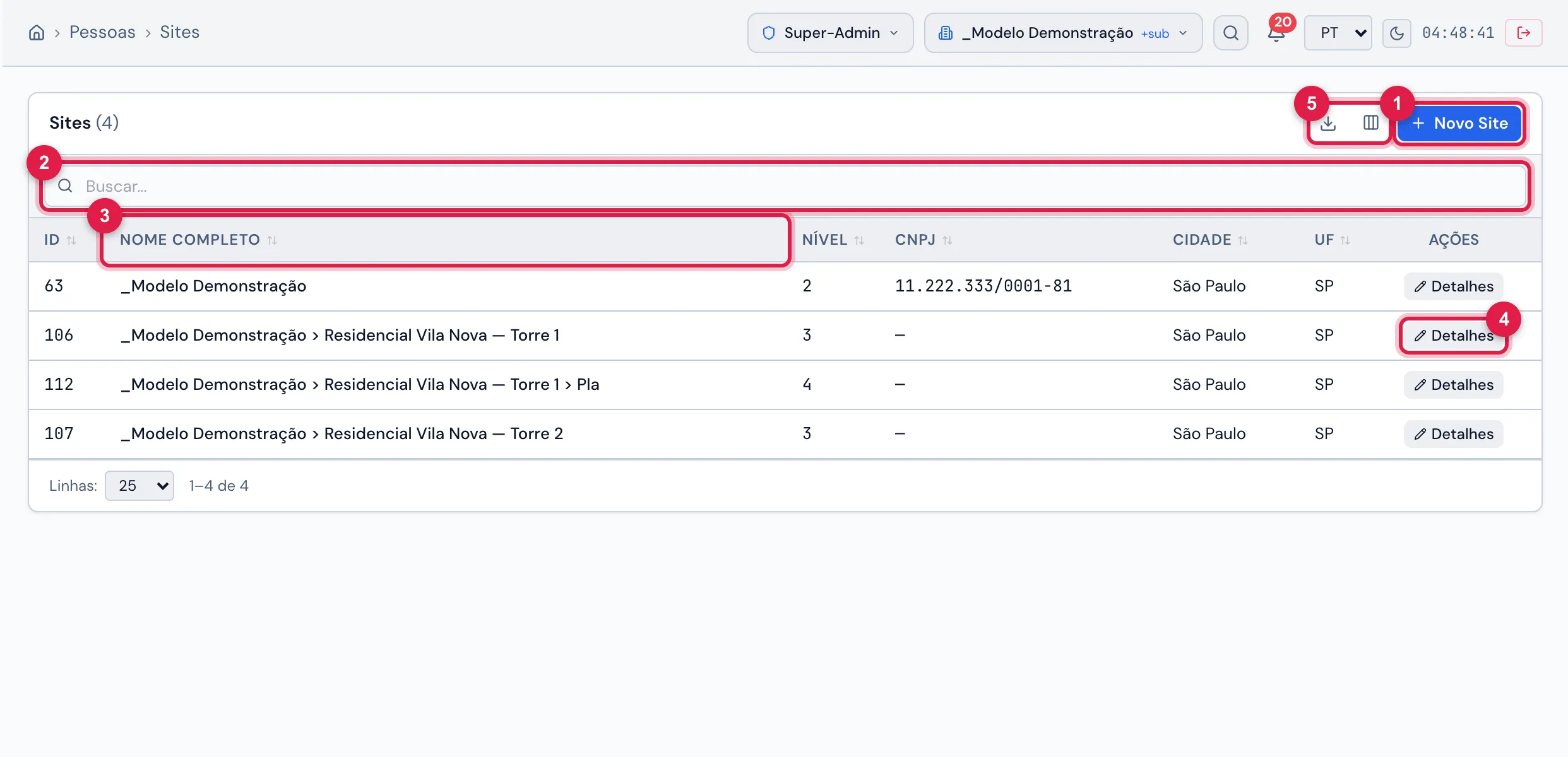Click the Novo Site button

pos(1459,123)
